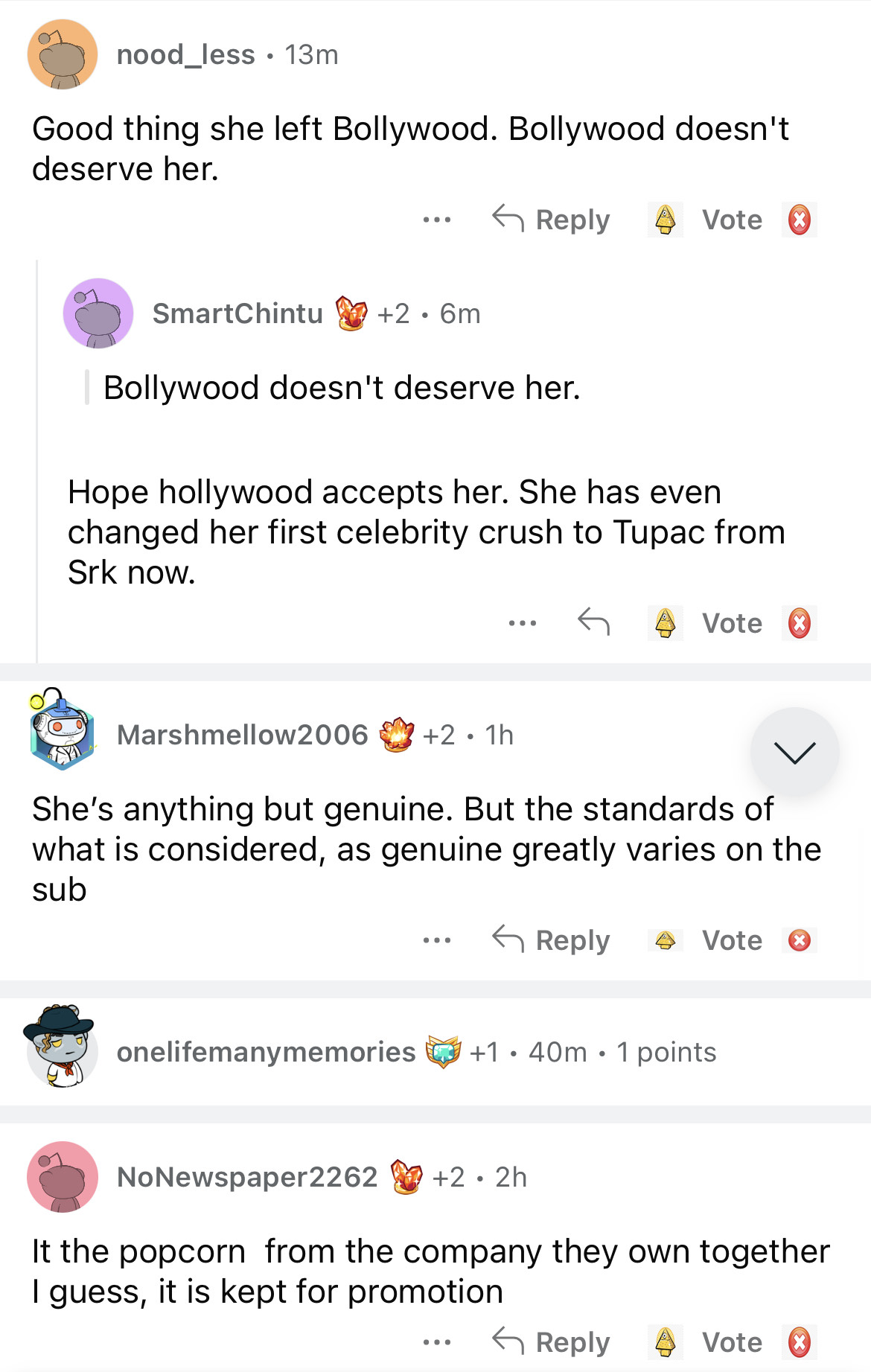This screenshot has height=1372, width=871.
Task: Downvote NoNewspaper2262's comment
Action: 799,1342
